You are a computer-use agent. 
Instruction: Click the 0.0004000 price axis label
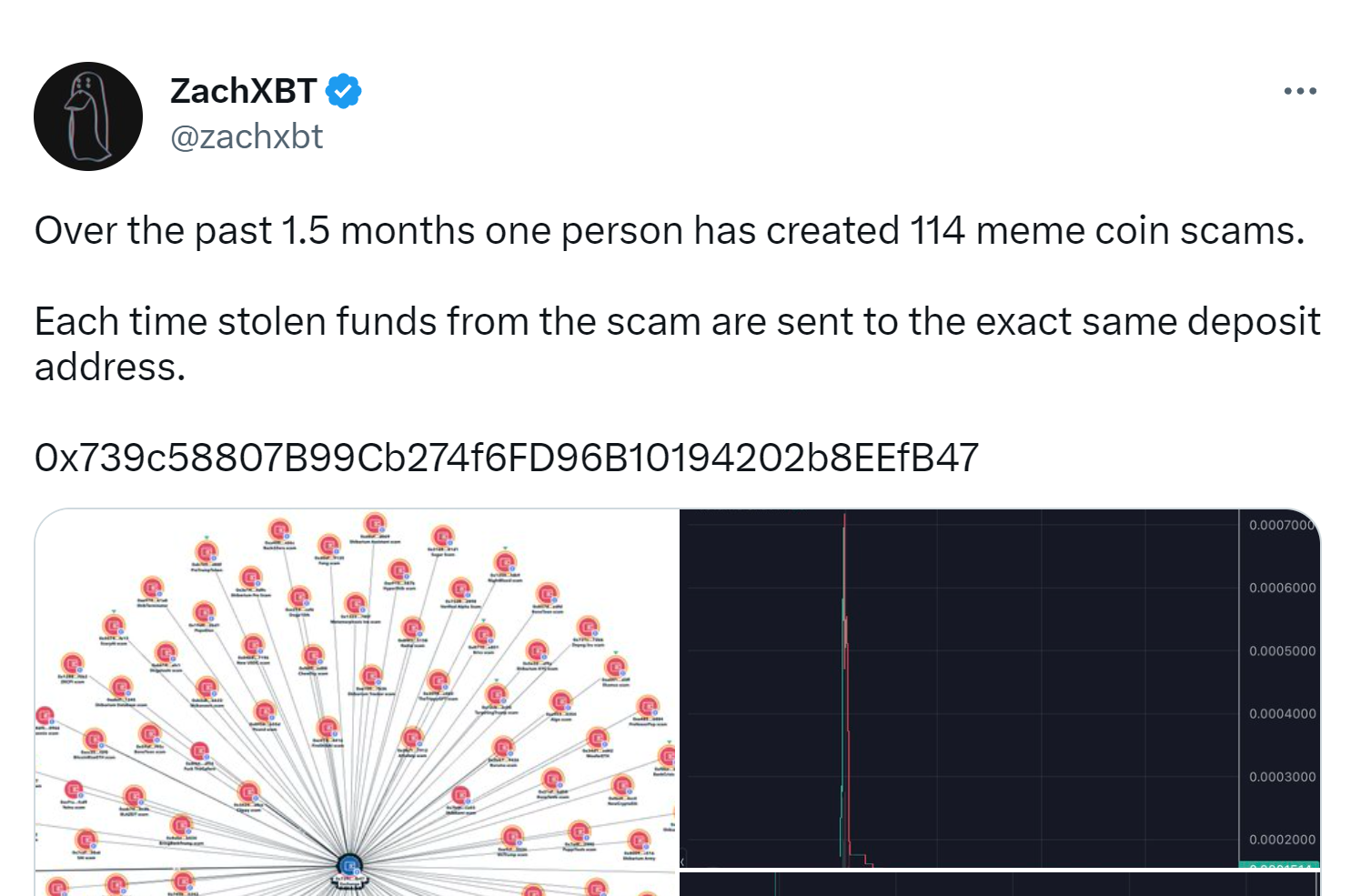click(1282, 714)
